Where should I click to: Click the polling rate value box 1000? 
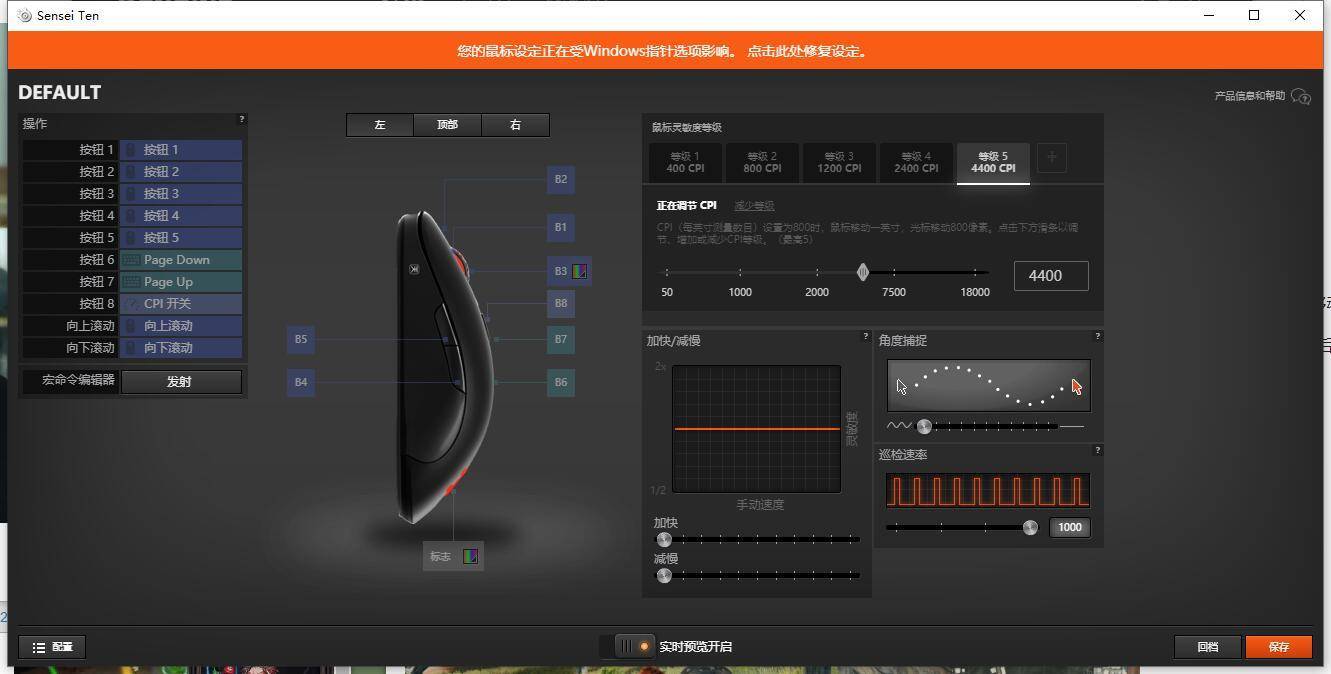tap(1069, 527)
